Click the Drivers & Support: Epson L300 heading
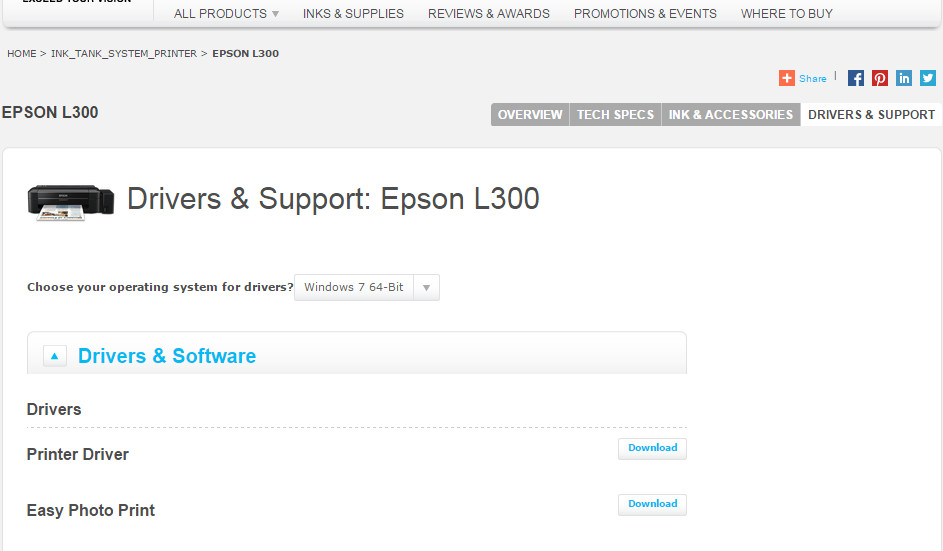 333,199
